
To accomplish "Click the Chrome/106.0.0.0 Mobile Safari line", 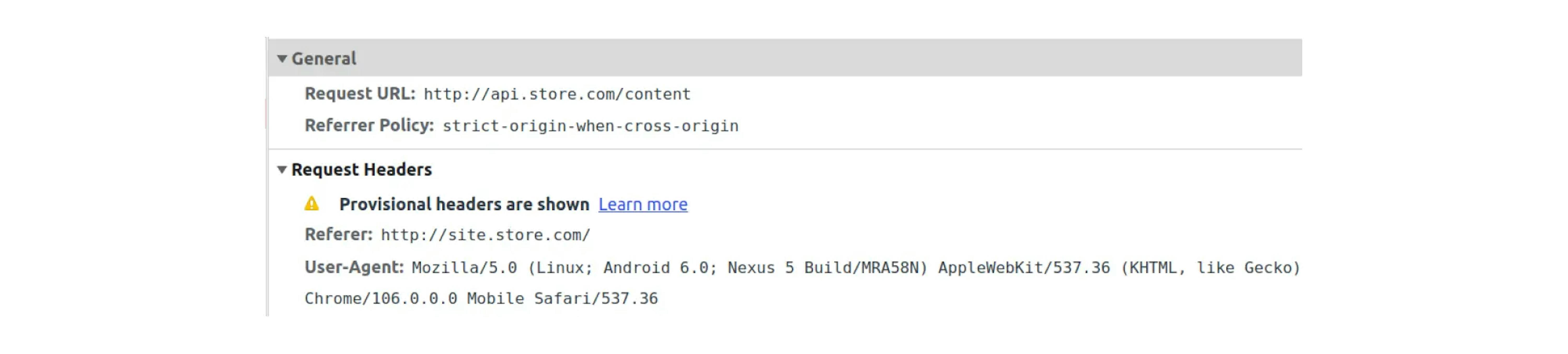I will click(481, 299).
